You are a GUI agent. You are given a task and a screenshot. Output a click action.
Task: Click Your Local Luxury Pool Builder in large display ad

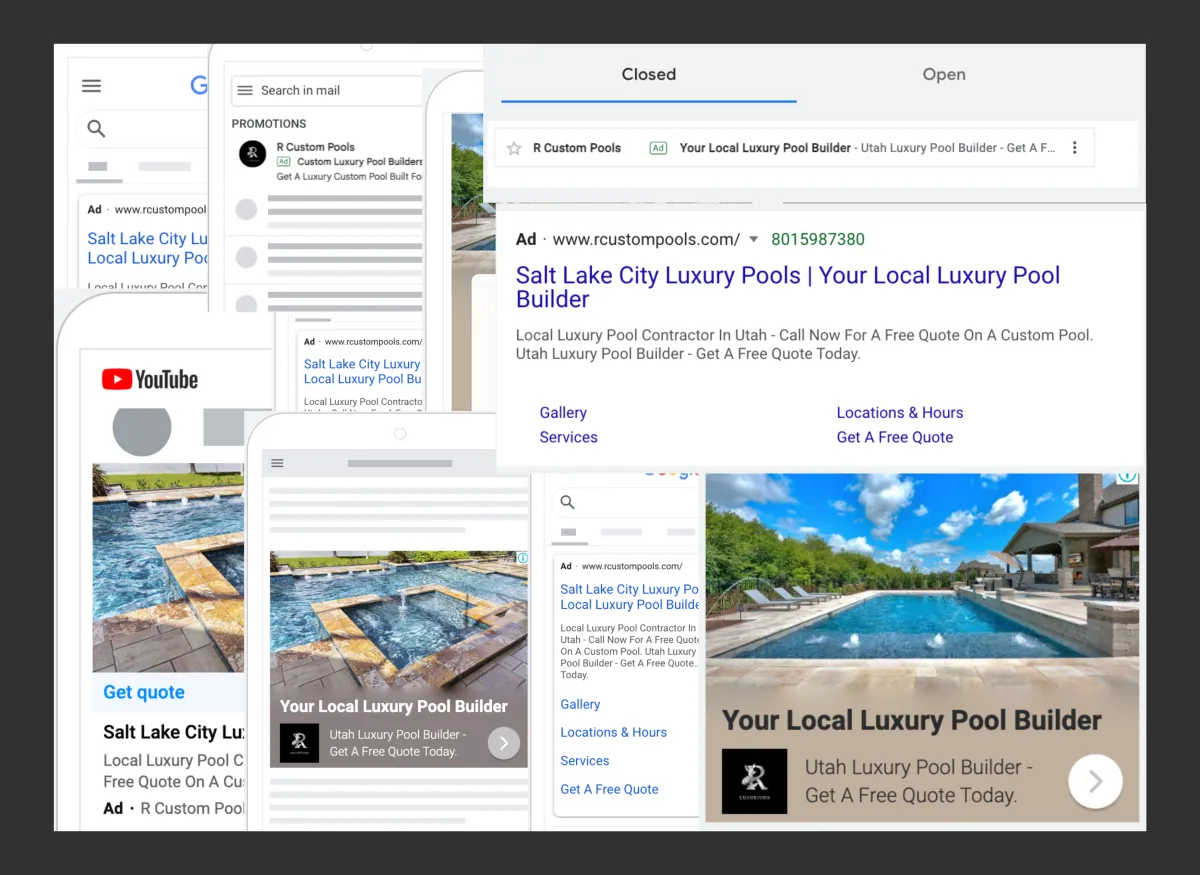911,720
